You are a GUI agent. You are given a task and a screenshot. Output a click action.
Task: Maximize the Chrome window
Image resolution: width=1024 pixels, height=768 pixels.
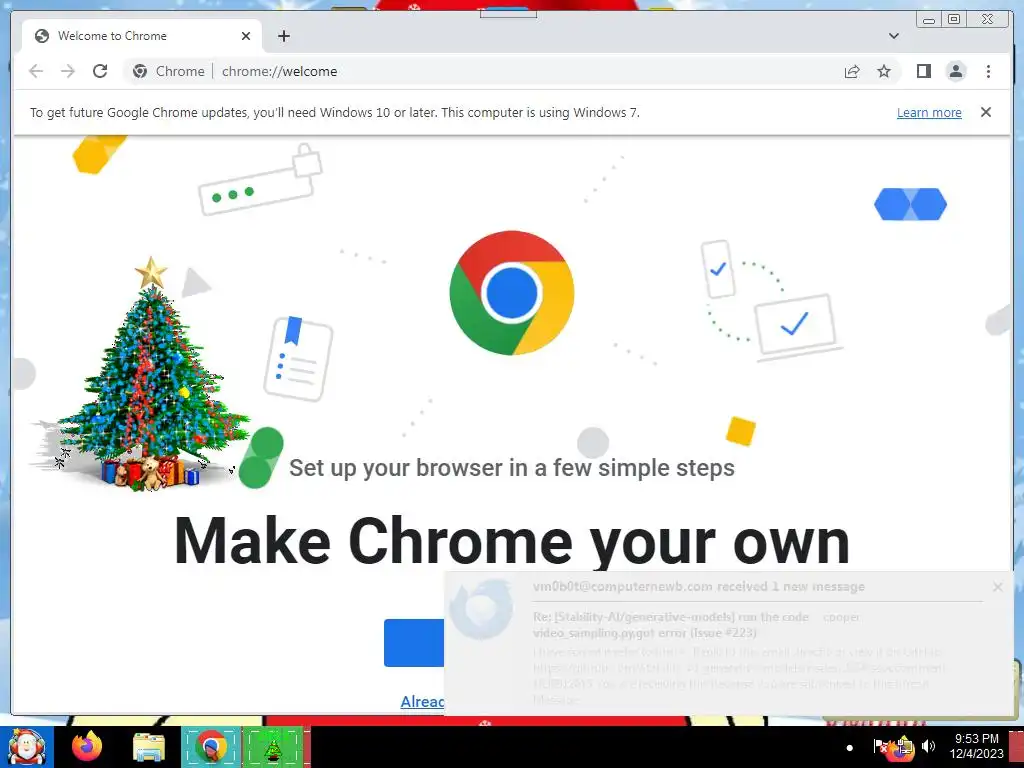953,20
